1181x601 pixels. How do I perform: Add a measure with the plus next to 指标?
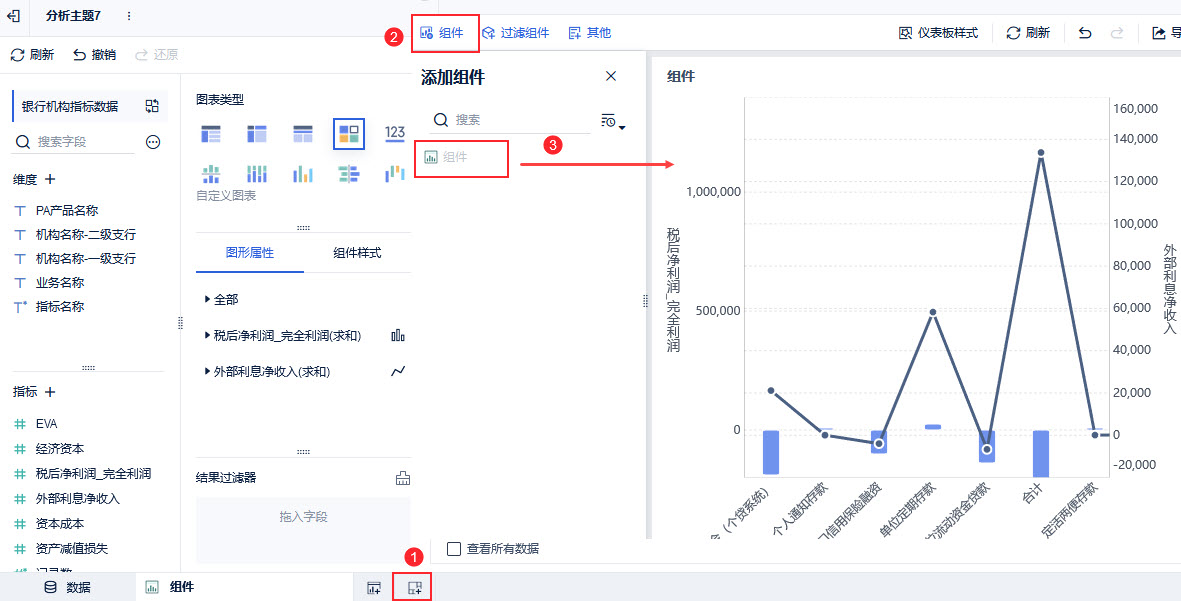[x=50, y=392]
